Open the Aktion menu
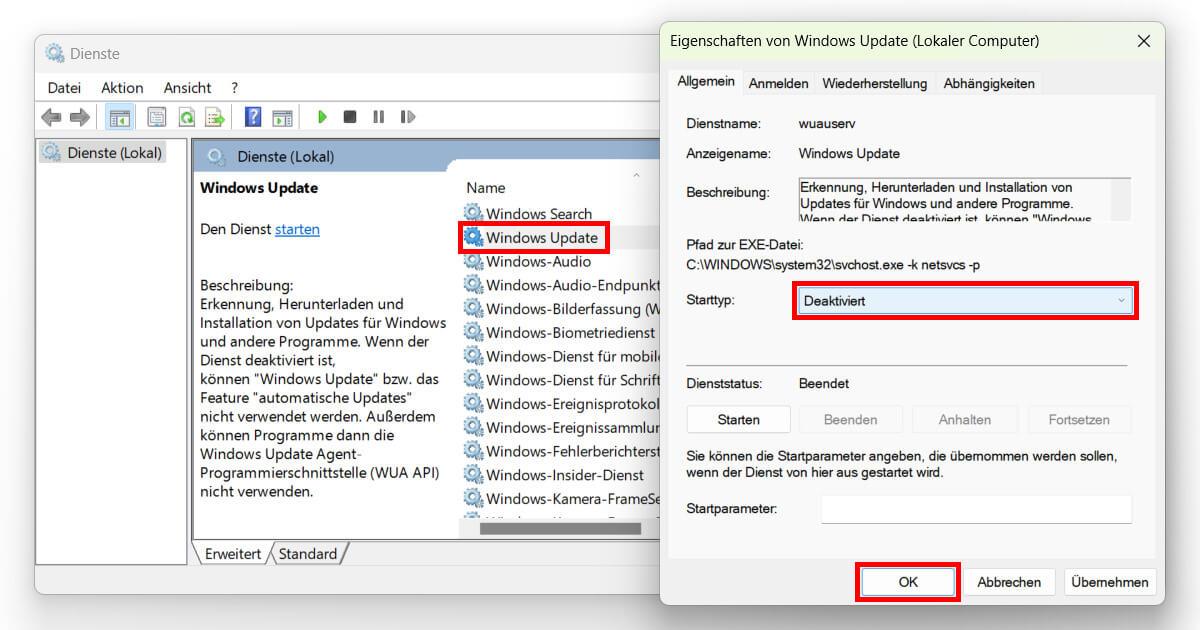 coord(121,88)
